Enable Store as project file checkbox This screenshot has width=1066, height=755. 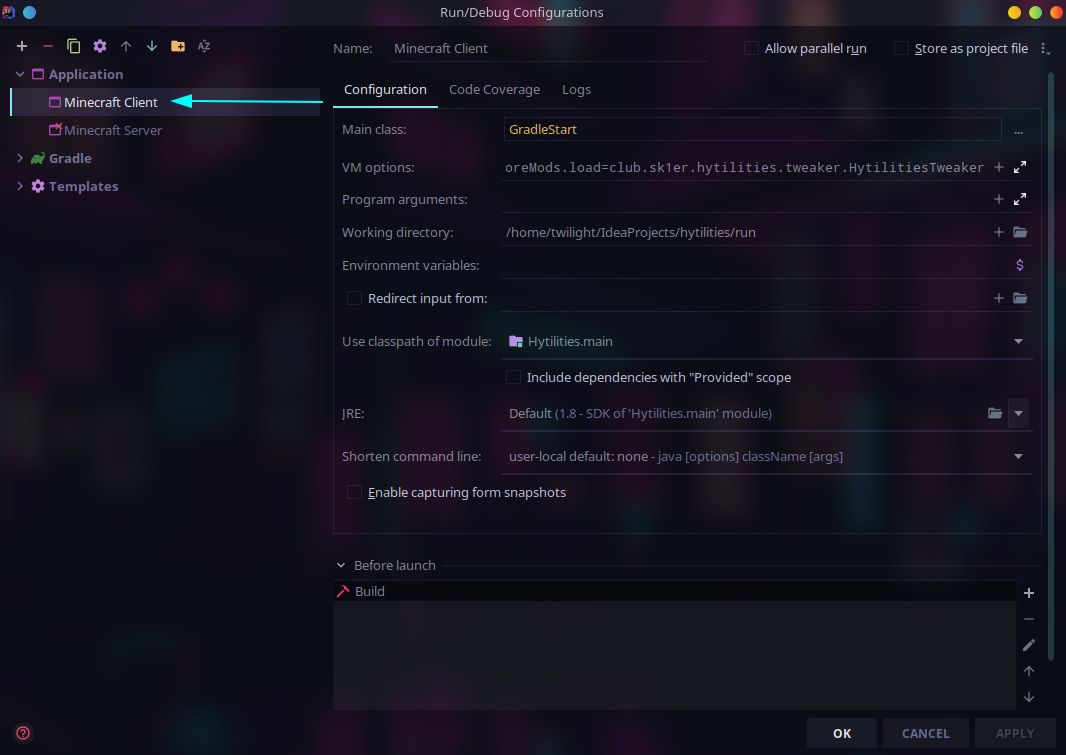coord(901,48)
